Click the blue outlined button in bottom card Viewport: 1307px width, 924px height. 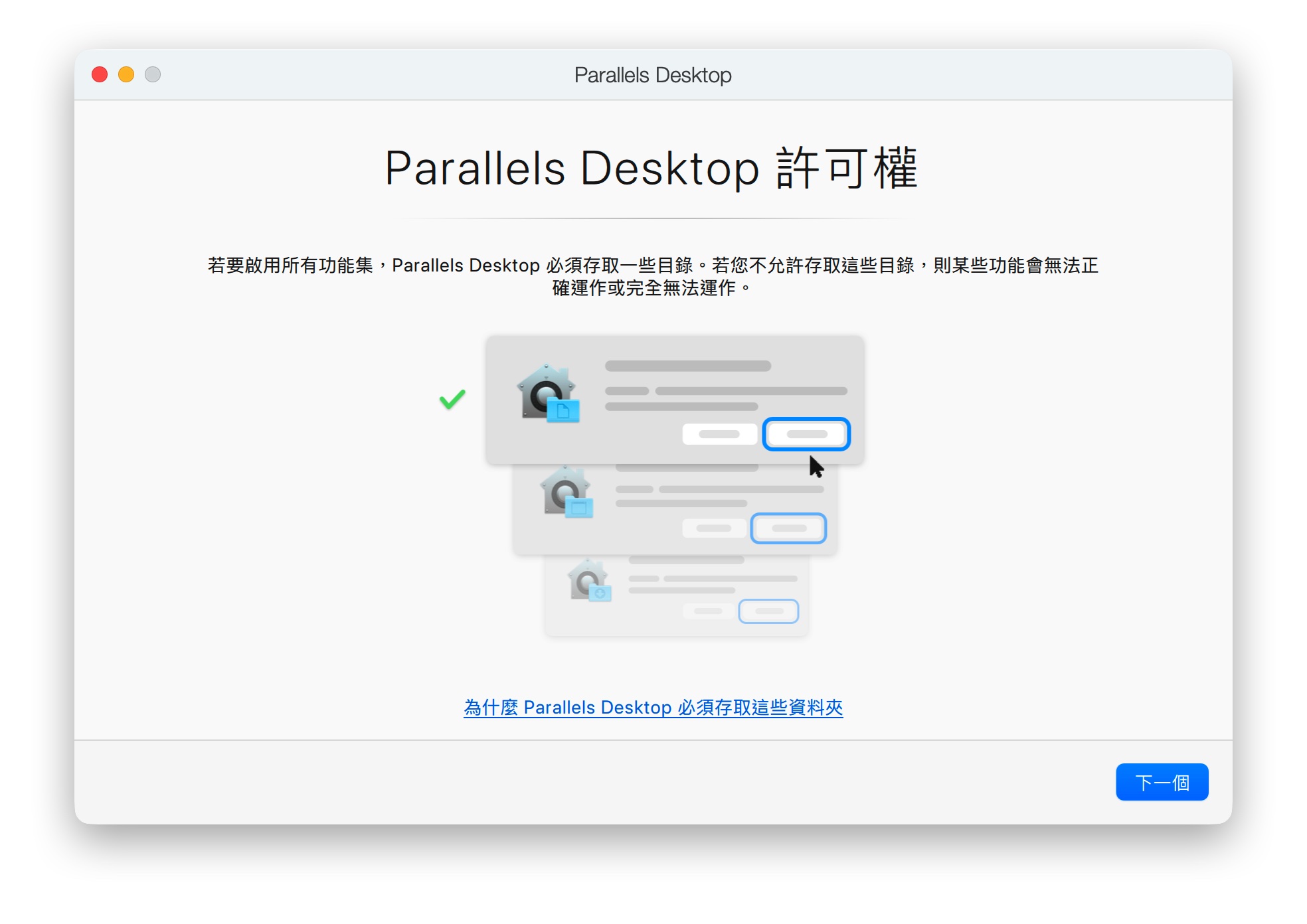768,611
